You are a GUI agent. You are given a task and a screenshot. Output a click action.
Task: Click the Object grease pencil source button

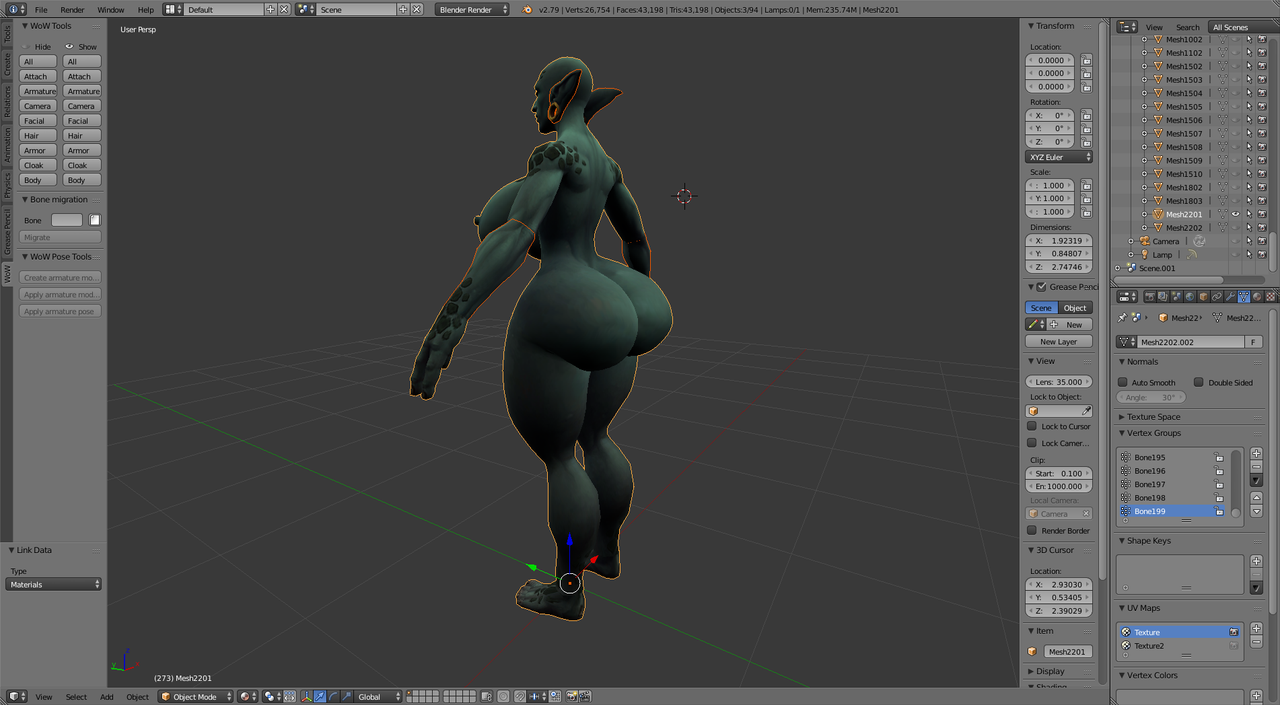tap(1075, 308)
